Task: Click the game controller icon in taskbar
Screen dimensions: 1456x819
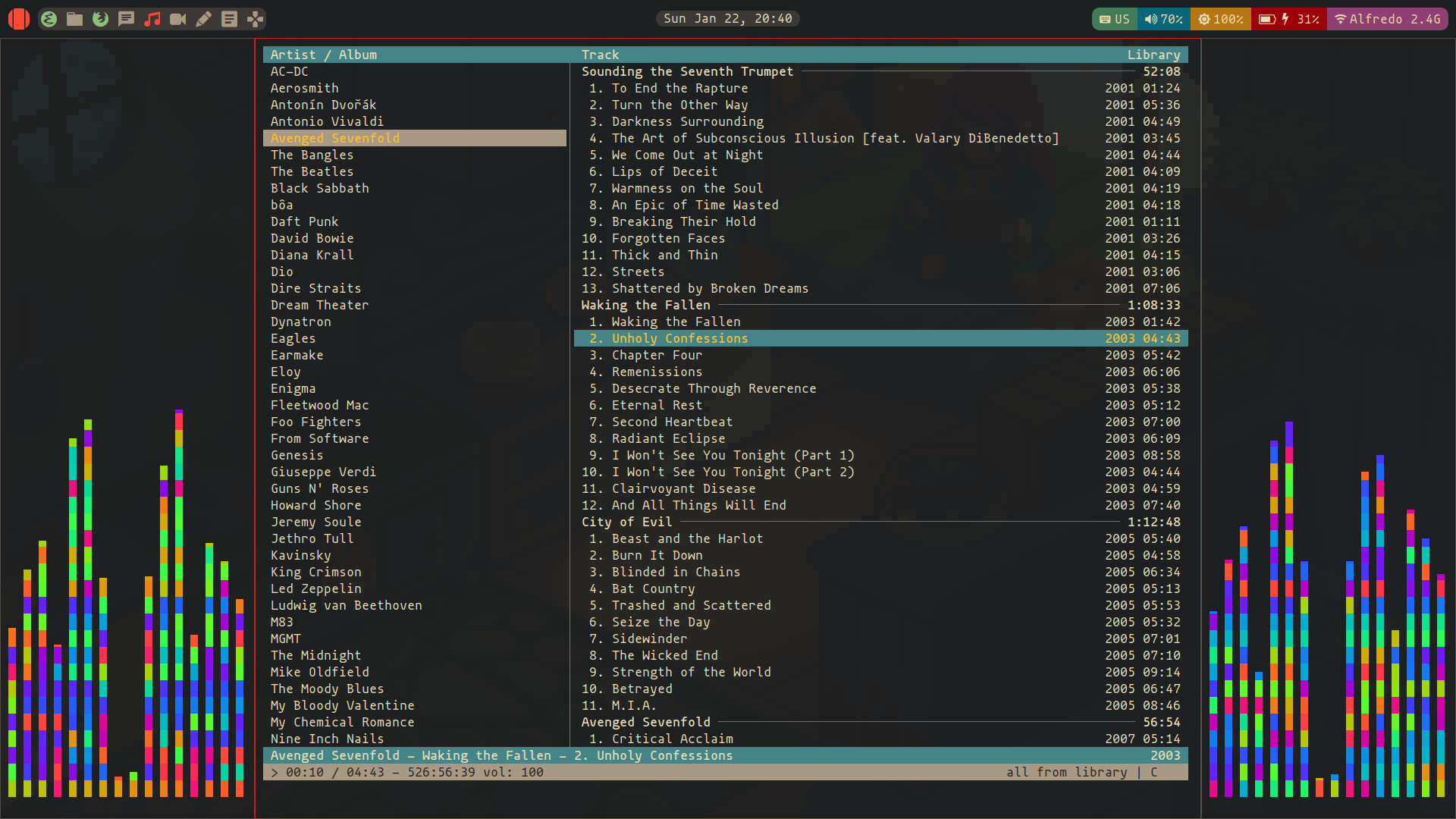Action: coord(255,18)
